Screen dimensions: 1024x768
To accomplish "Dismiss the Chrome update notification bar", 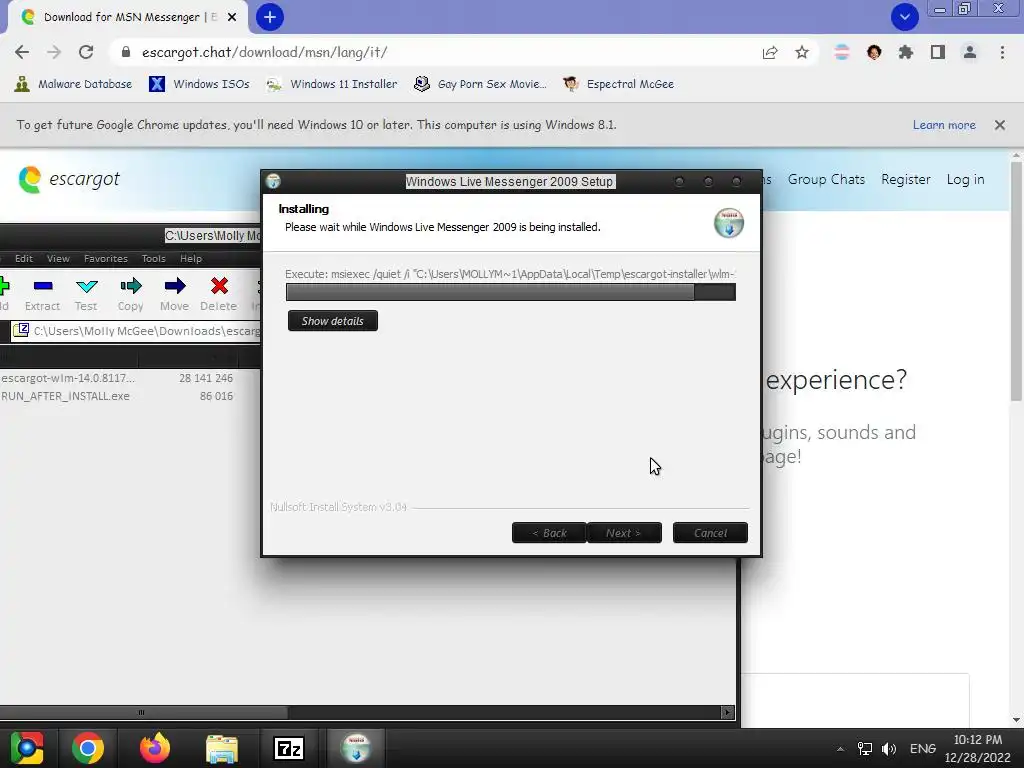I will point(1000,125).
